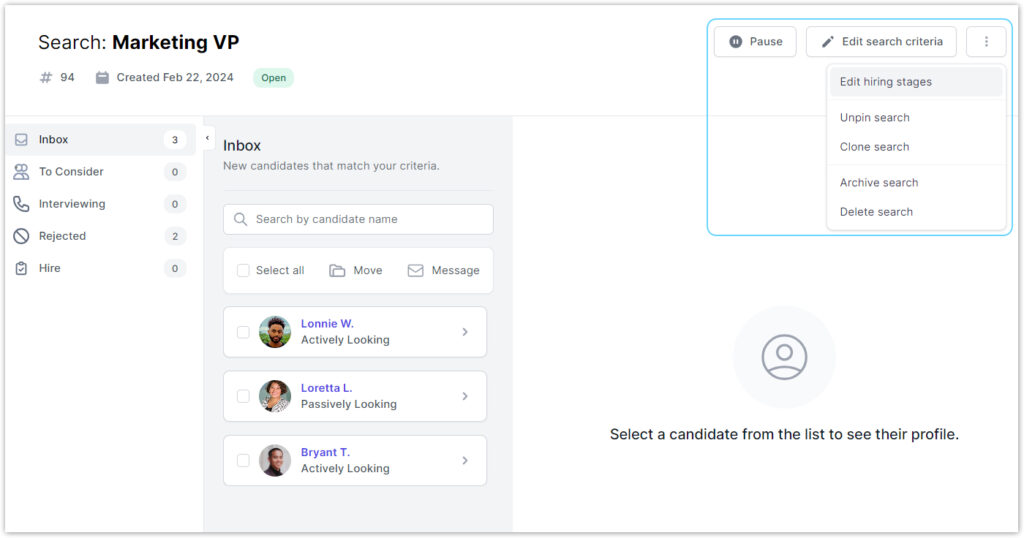Select Bryant T.'s checkbox
This screenshot has height=538, width=1024.
243,461
